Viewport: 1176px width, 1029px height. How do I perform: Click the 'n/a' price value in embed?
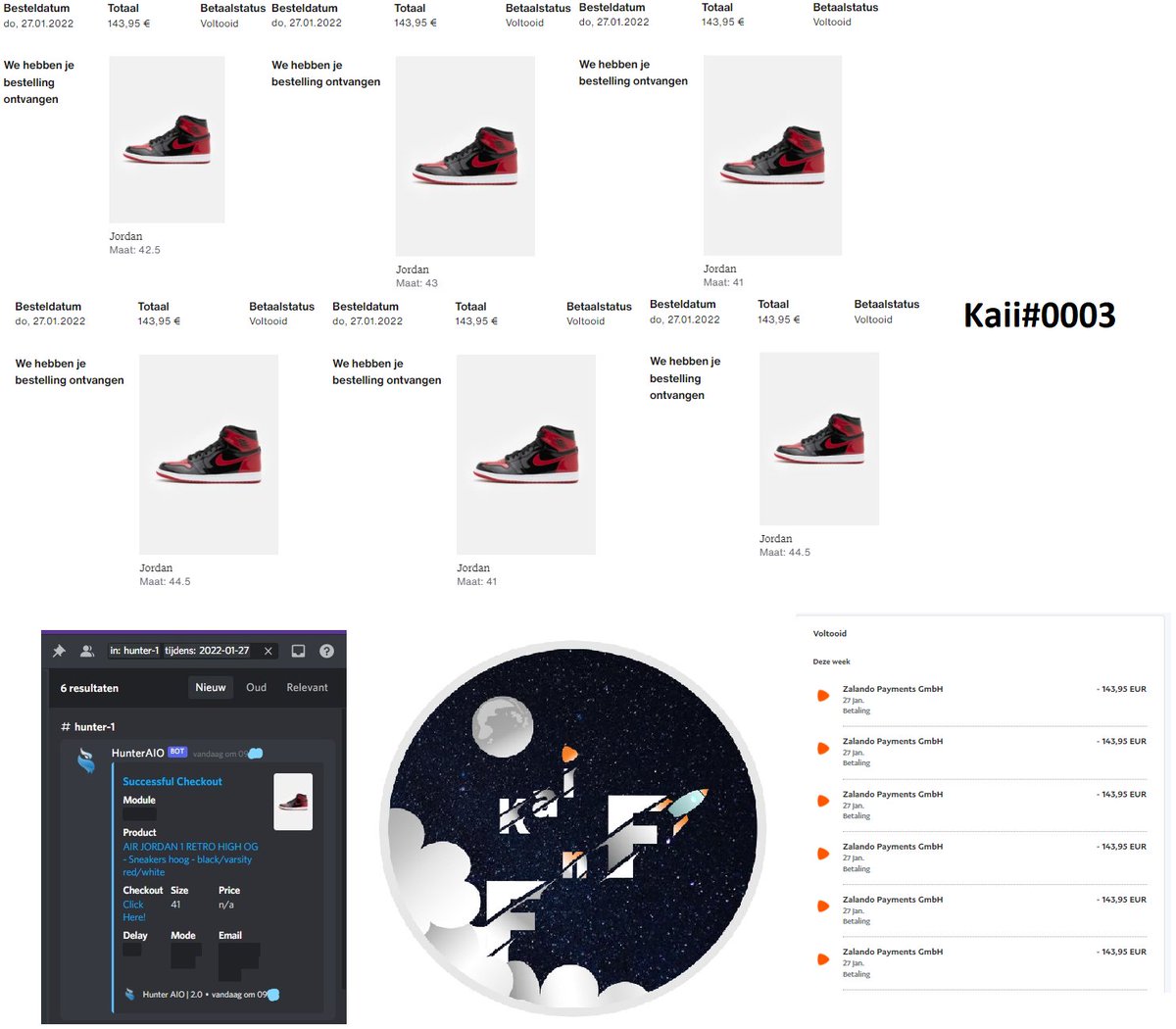pyautogui.click(x=226, y=905)
